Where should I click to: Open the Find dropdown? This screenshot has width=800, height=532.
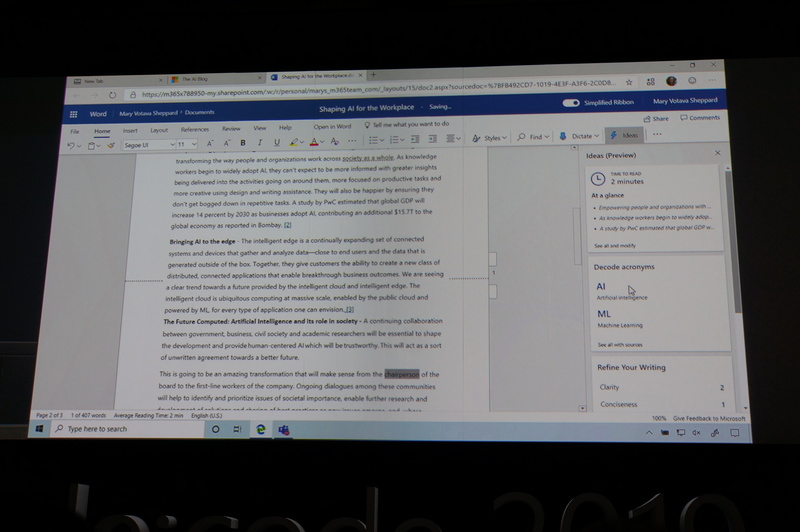point(533,137)
